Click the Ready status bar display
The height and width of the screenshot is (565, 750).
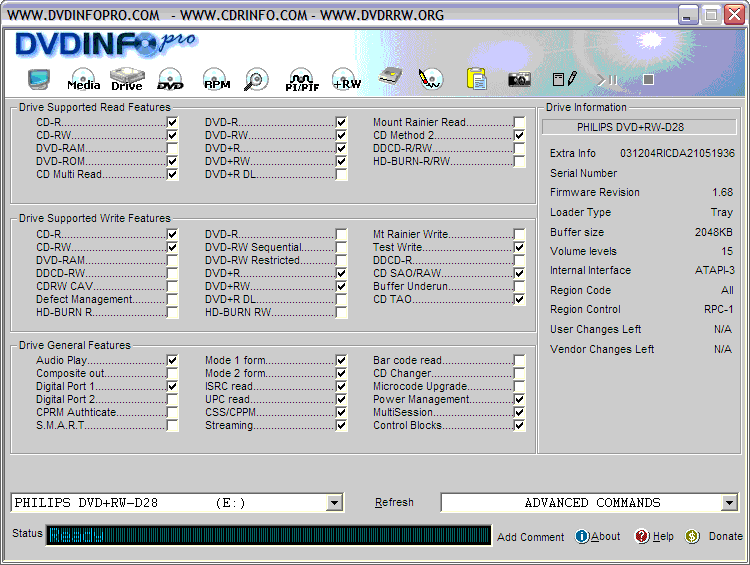269,535
